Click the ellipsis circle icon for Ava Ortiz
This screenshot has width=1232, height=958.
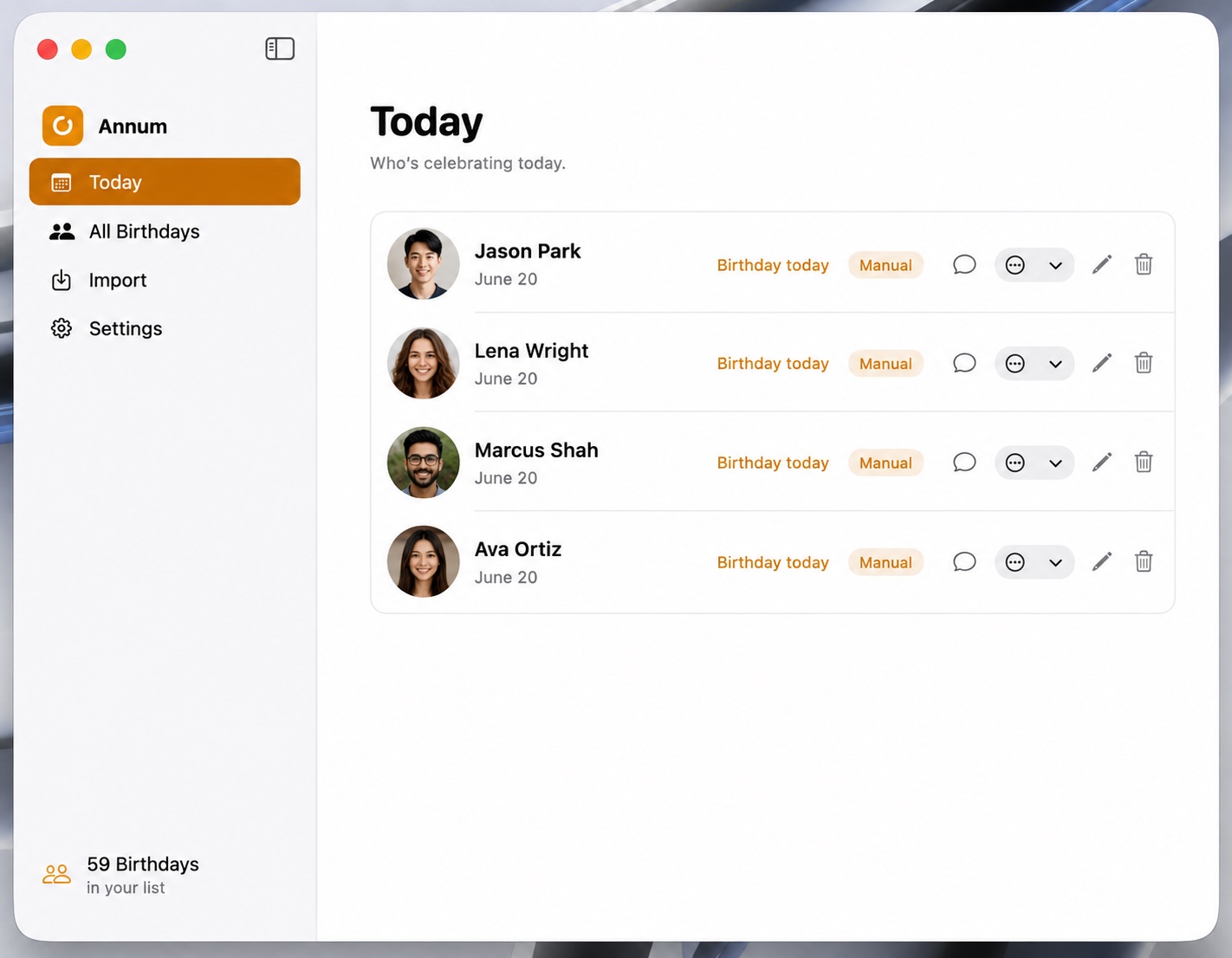tap(1015, 562)
